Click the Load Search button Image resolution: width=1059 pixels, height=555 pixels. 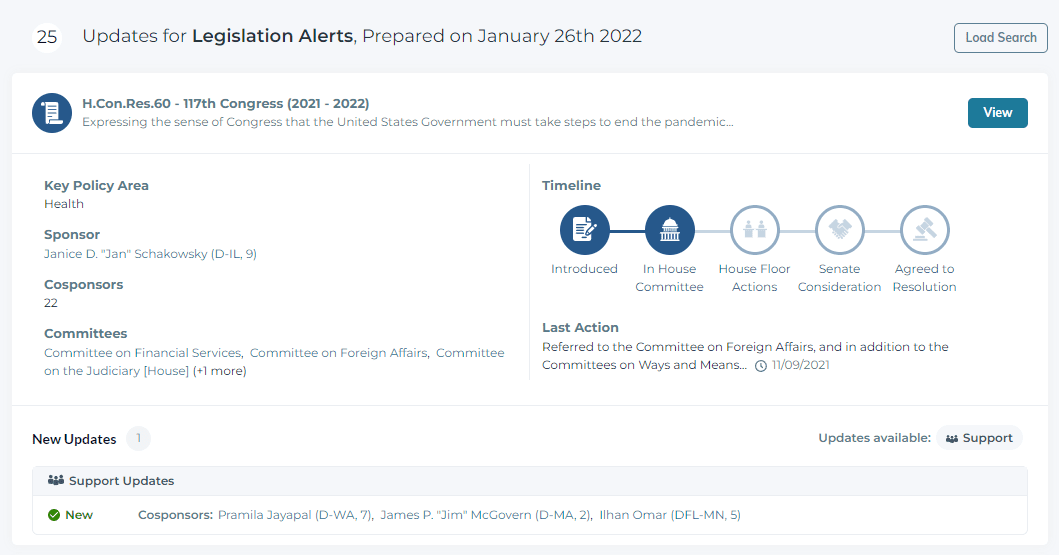[x=1000, y=38]
